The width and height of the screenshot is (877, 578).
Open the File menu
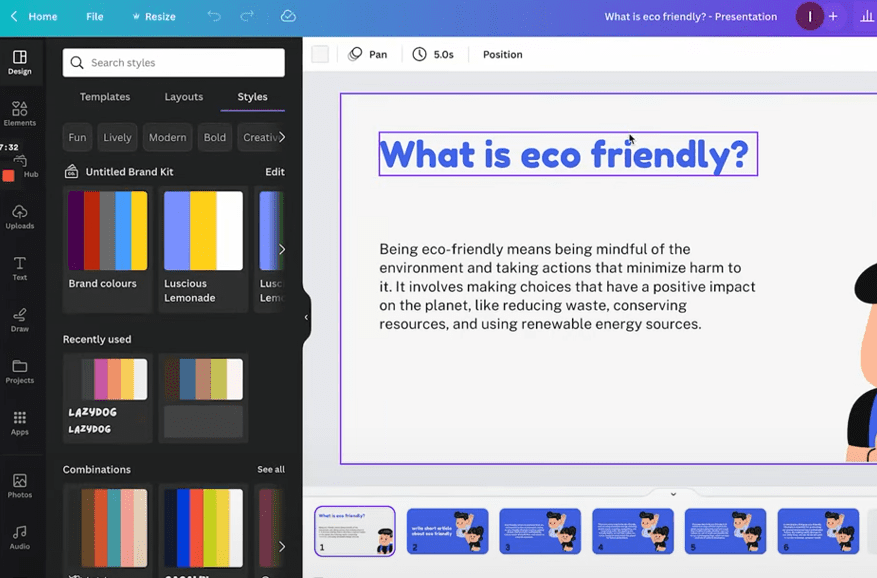point(95,17)
